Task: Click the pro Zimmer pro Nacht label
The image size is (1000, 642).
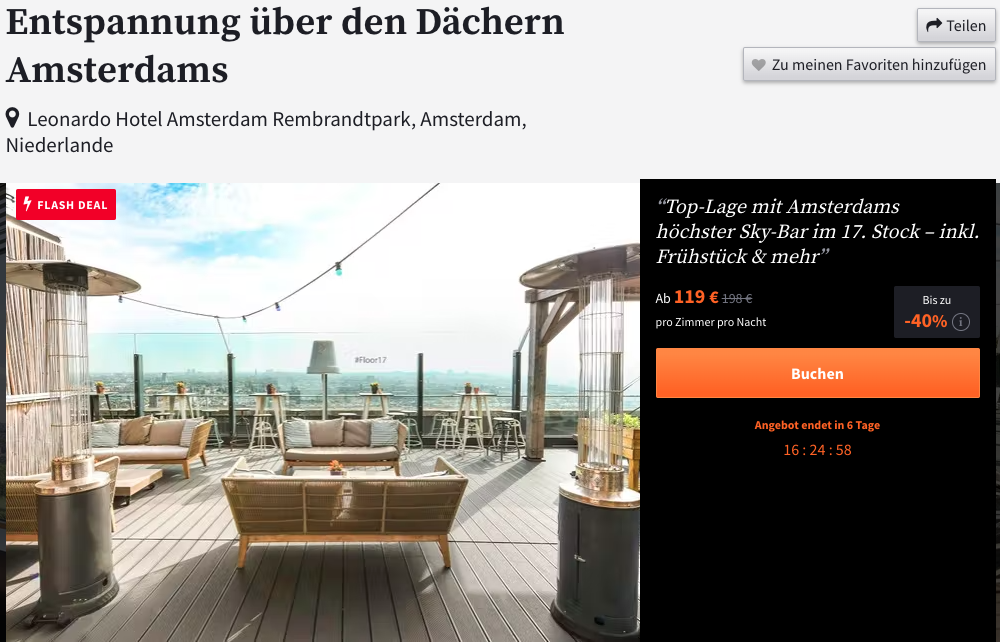Action: tap(711, 323)
